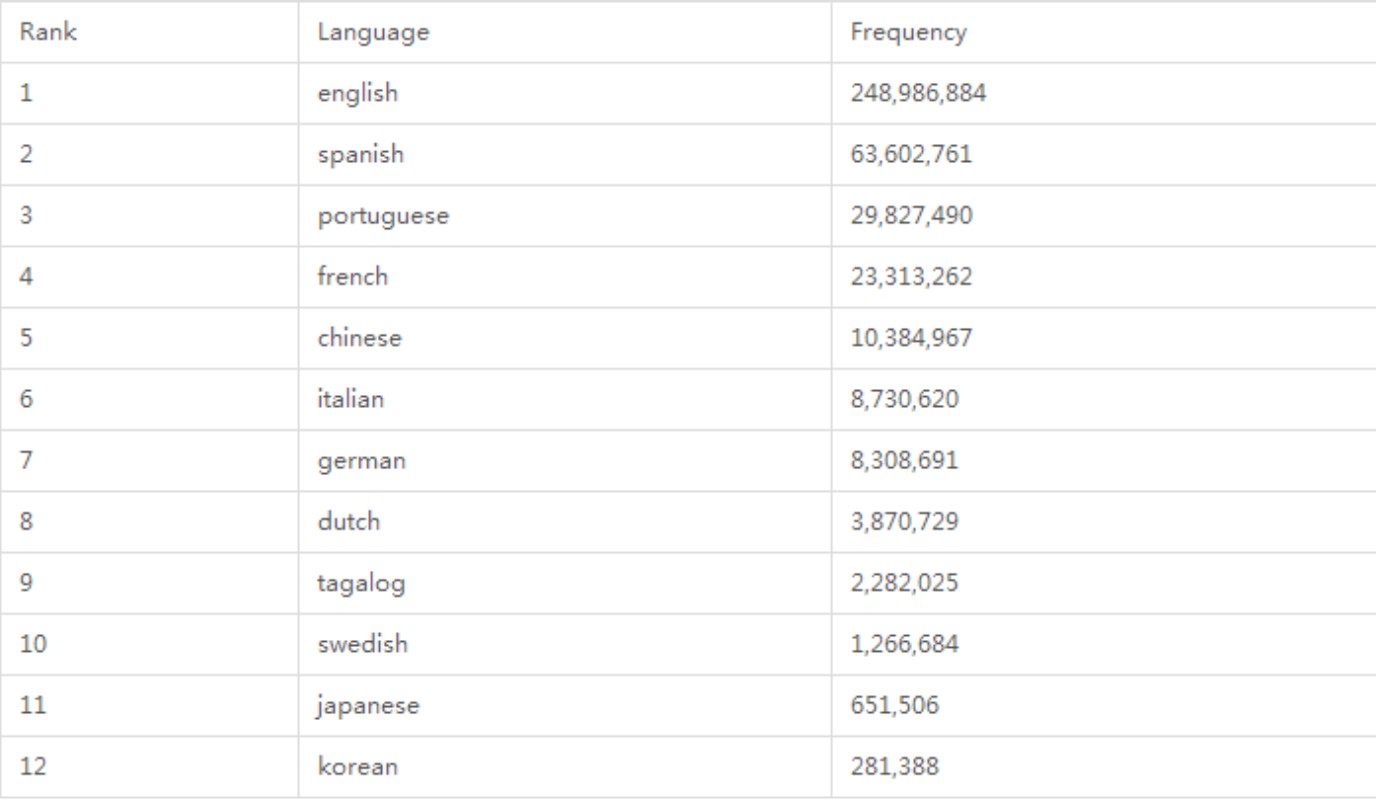Select the dutch language cell

pos(349,522)
